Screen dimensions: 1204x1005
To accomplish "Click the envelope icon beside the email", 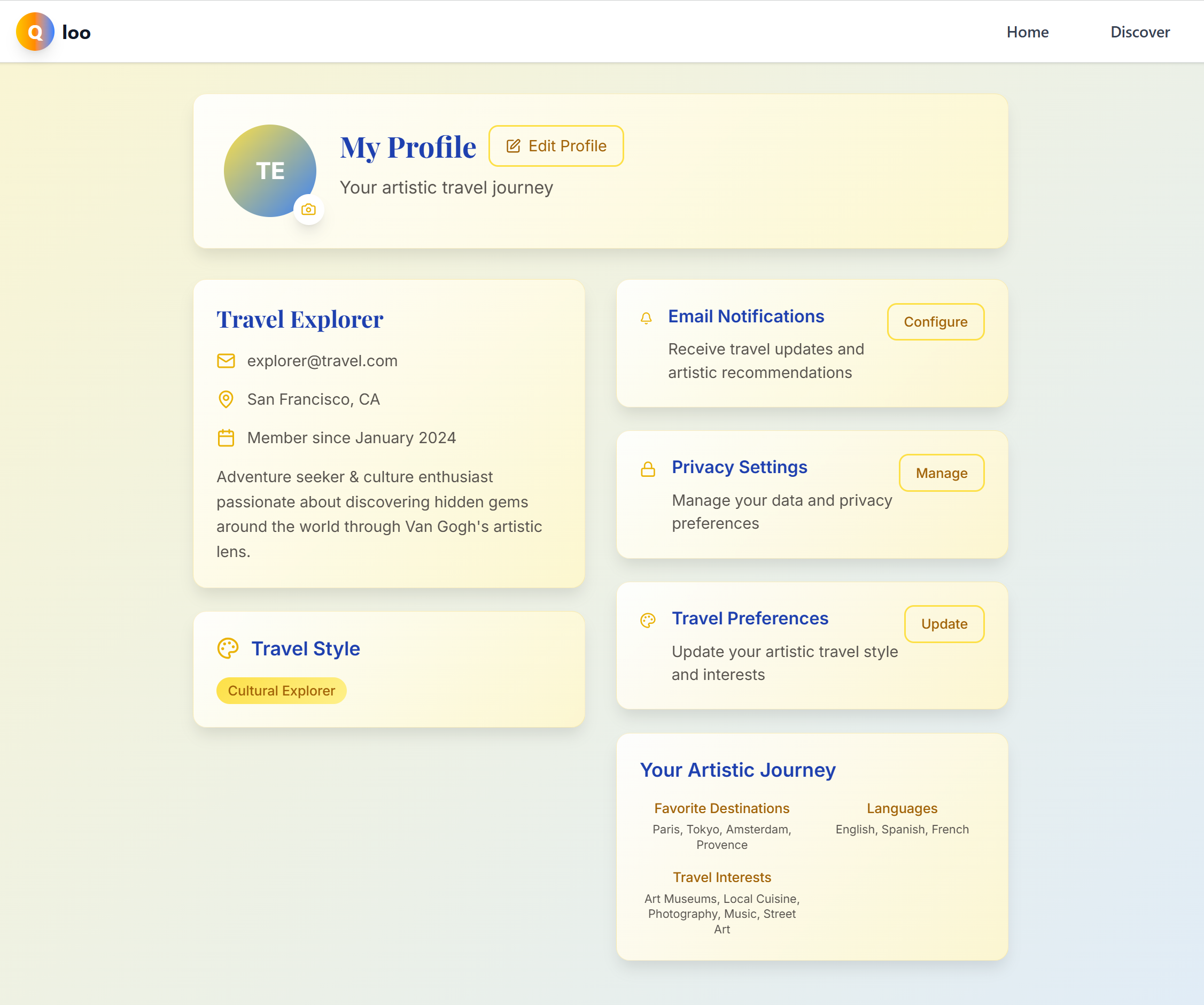I will [226, 361].
